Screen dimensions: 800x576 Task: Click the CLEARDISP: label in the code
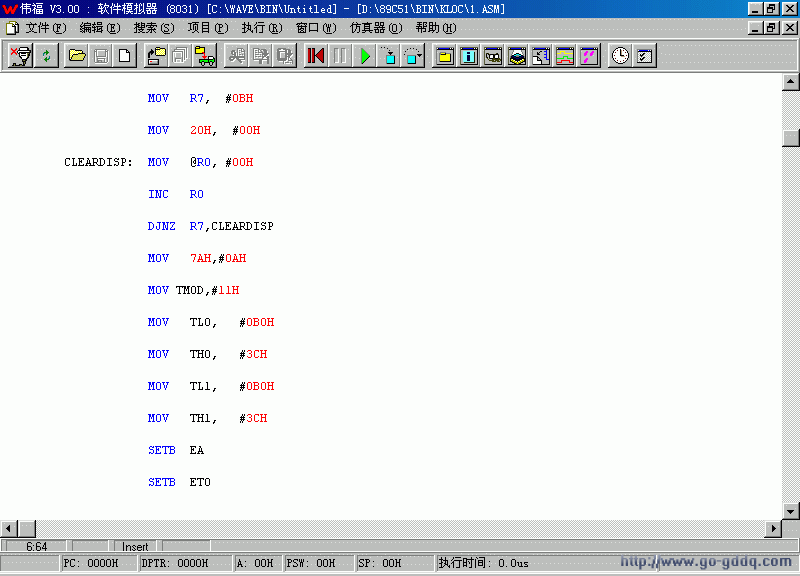click(x=98, y=162)
